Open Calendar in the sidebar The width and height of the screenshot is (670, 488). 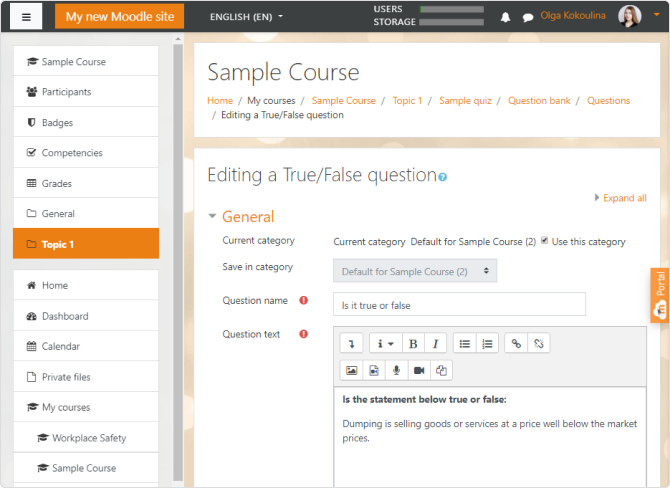pos(86,347)
